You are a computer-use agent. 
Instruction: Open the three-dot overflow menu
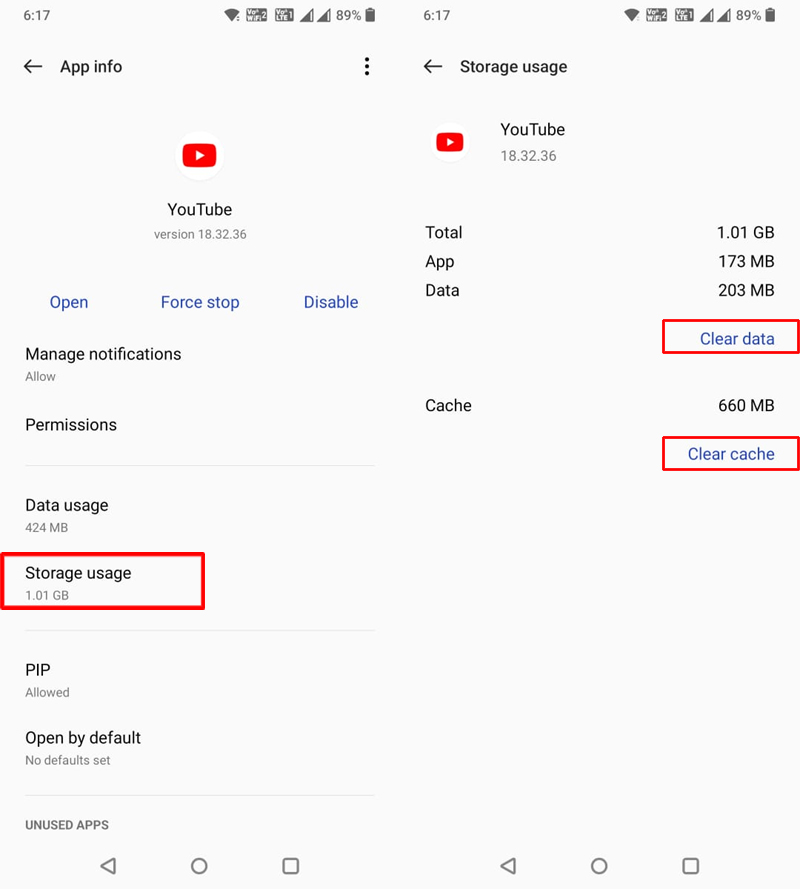point(367,66)
